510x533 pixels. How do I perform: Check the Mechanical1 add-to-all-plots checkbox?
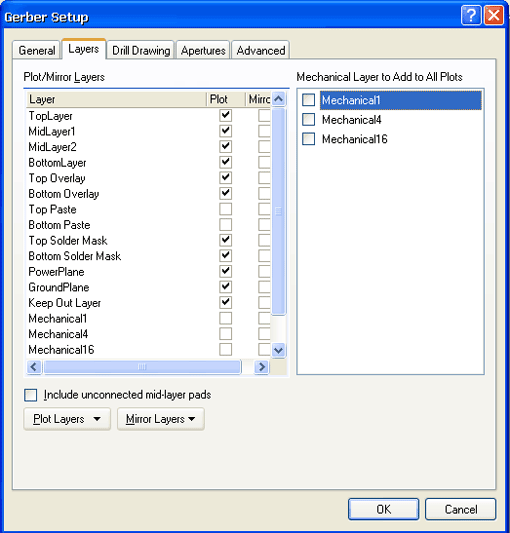[x=309, y=100]
